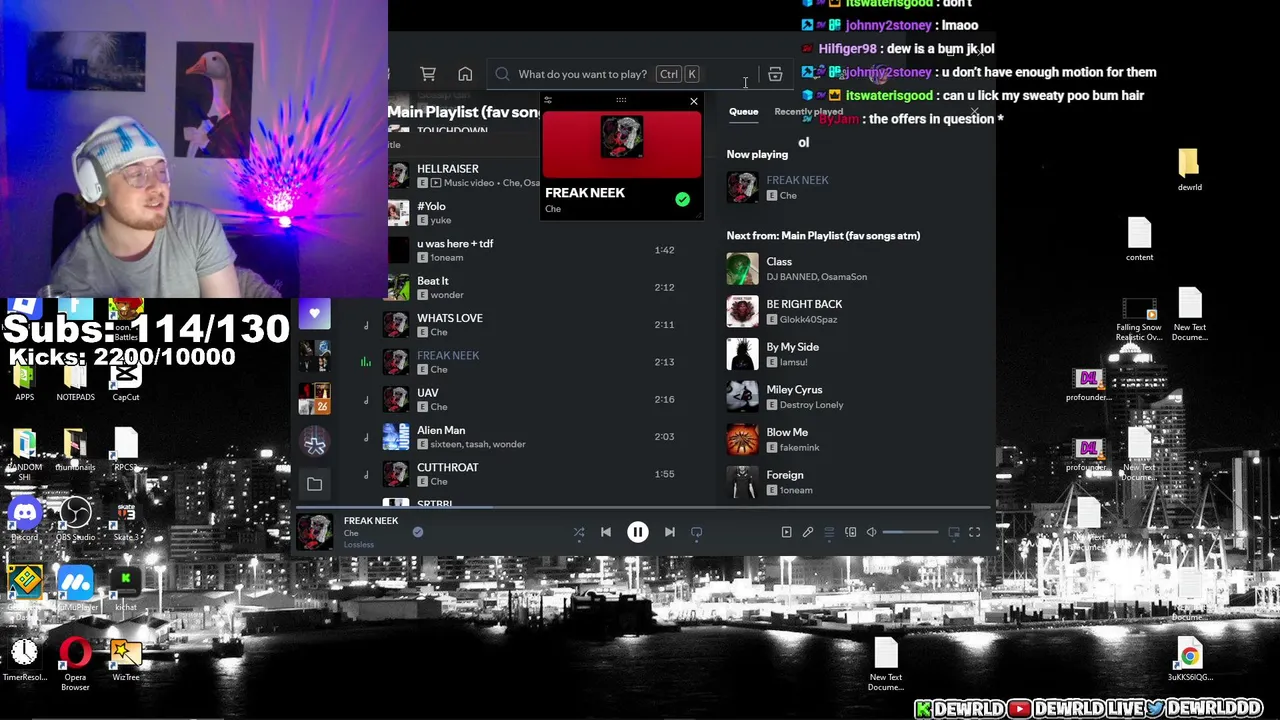Open Connect to a device icon
This screenshot has width=1280, height=720.
(851, 533)
